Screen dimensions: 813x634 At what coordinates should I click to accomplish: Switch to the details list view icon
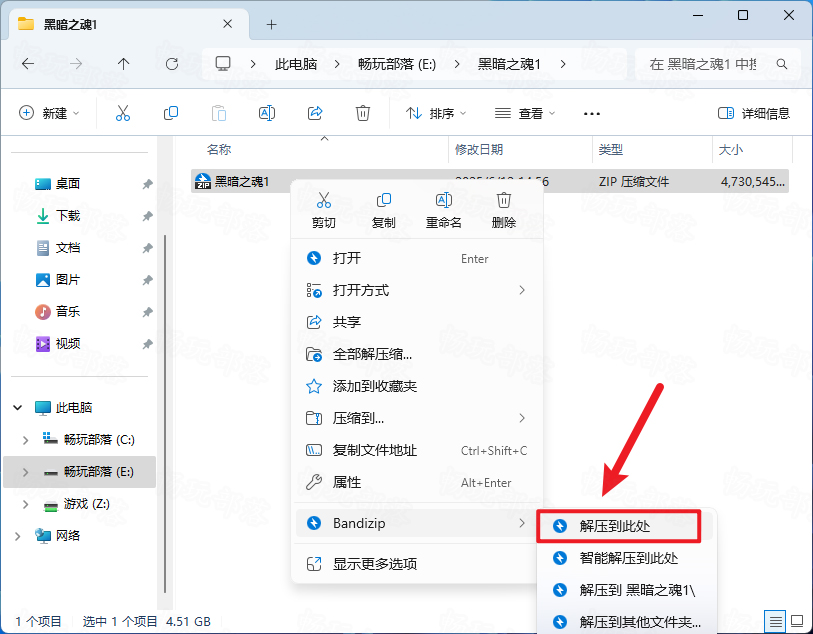[x=776, y=621]
